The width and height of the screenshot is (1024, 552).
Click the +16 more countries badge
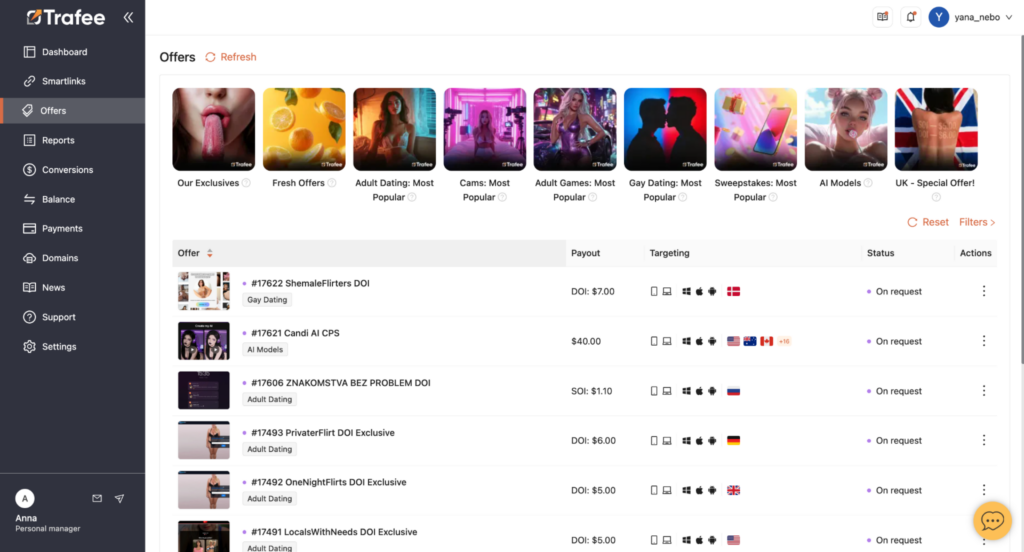pyautogui.click(x=784, y=341)
